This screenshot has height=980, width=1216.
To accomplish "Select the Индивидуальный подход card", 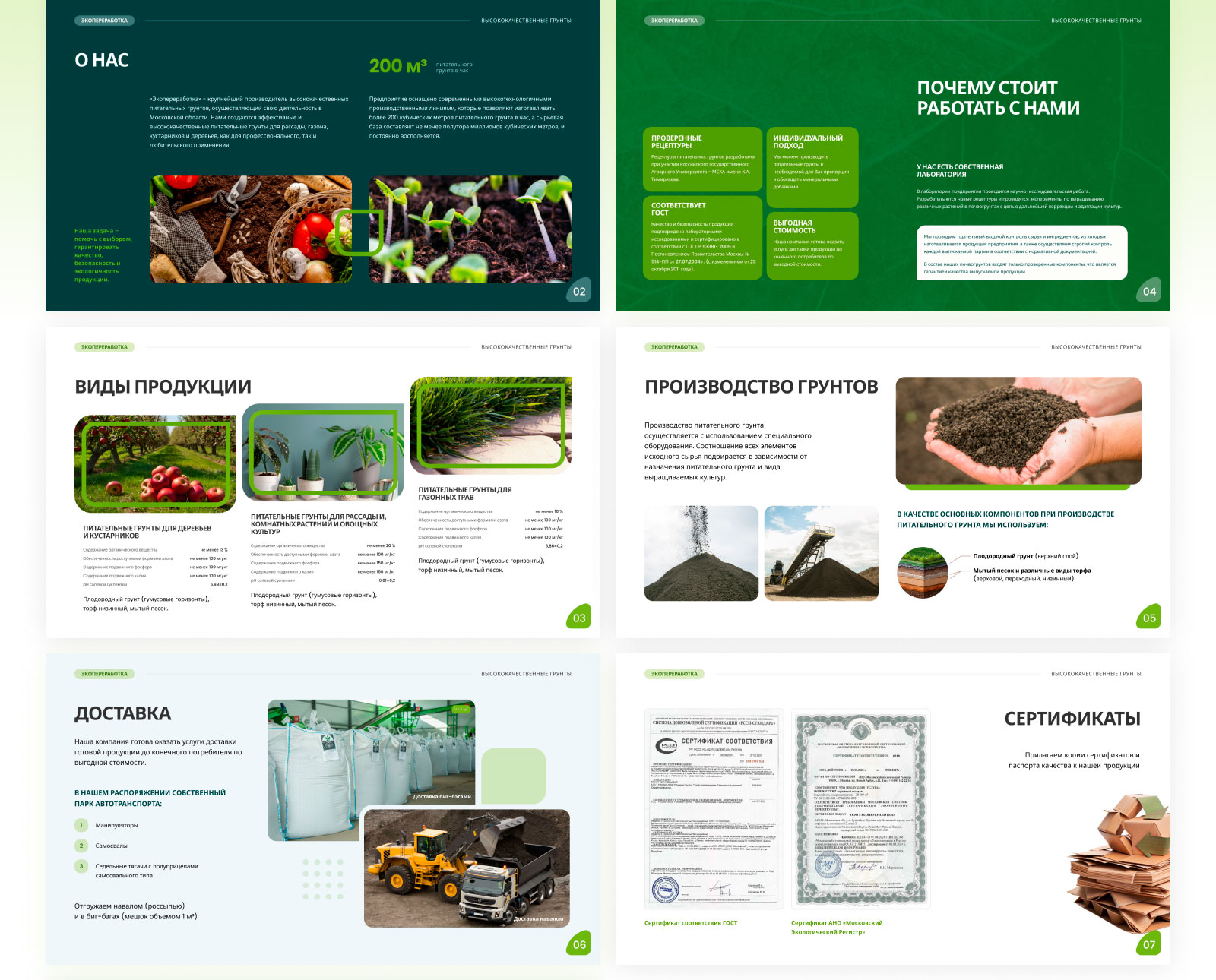I will pos(812,168).
